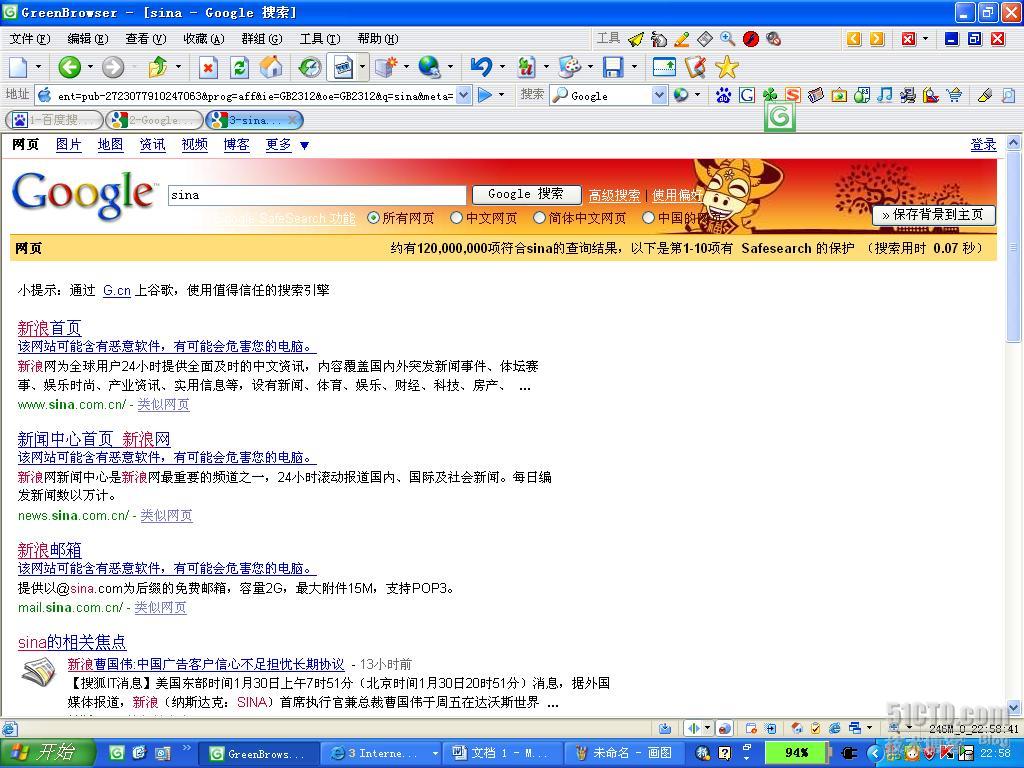1024x768 pixels.
Task: Click the 高级搜索 link
Action: [x=615, y=195]
